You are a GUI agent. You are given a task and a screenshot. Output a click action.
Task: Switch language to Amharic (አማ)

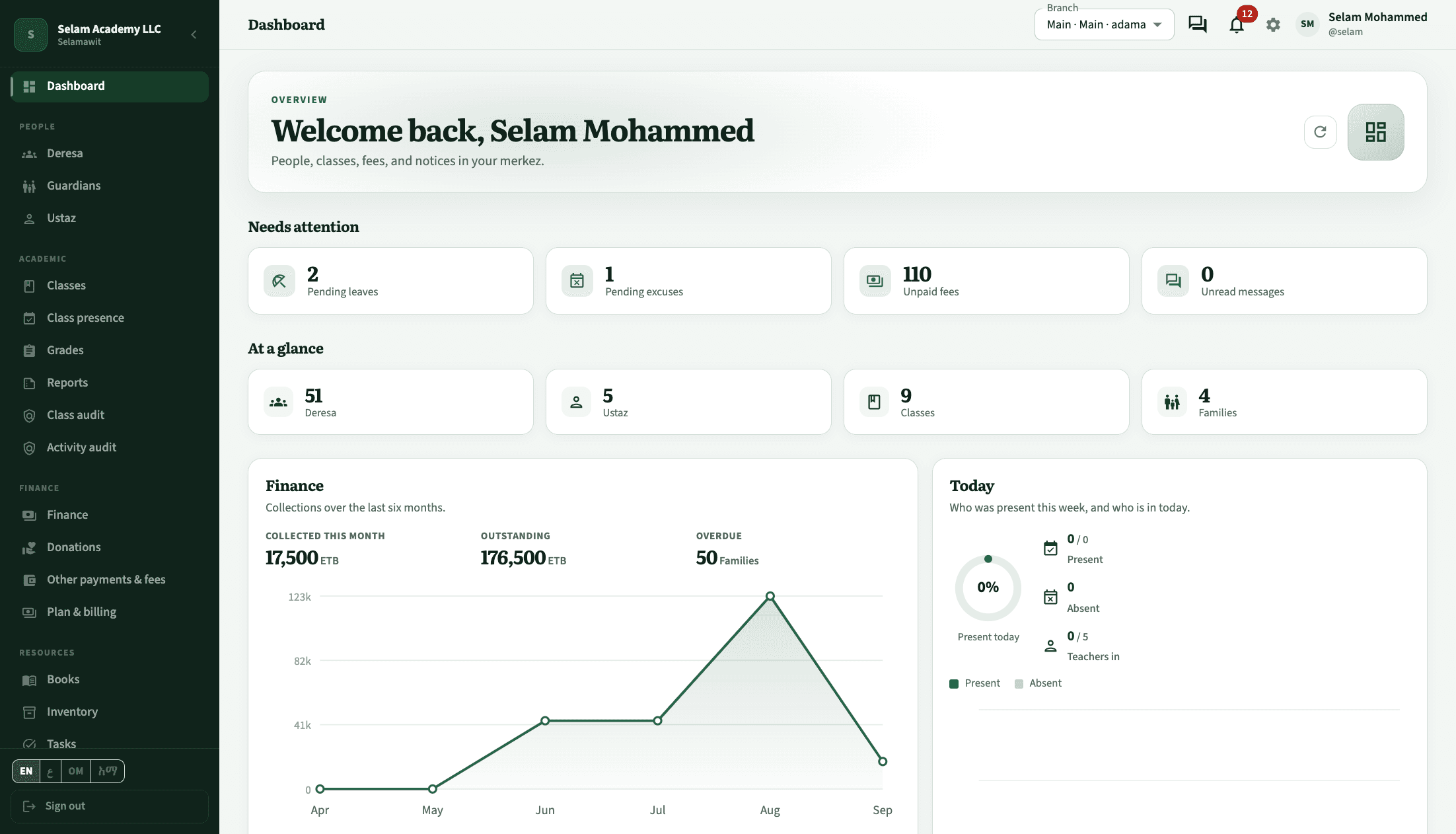pyautogui.click(x=108, y=771)
